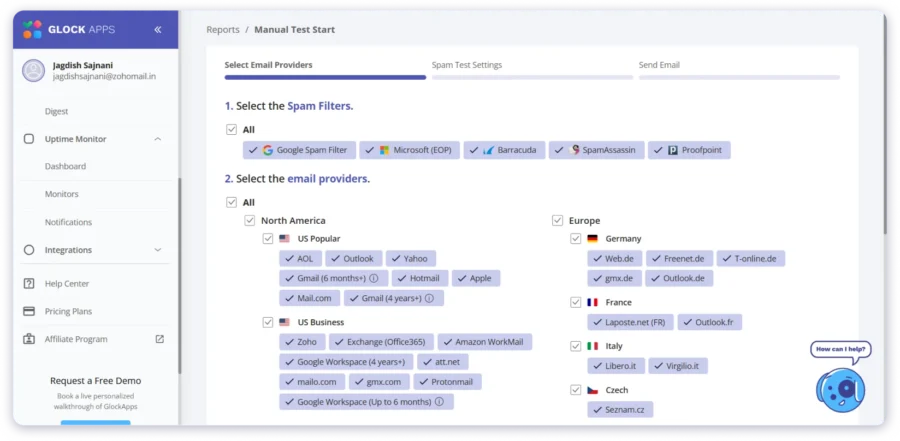Viewport: 900px width, 441px height.
Task: Click the GlockApps logo icon
Action: 32,29
